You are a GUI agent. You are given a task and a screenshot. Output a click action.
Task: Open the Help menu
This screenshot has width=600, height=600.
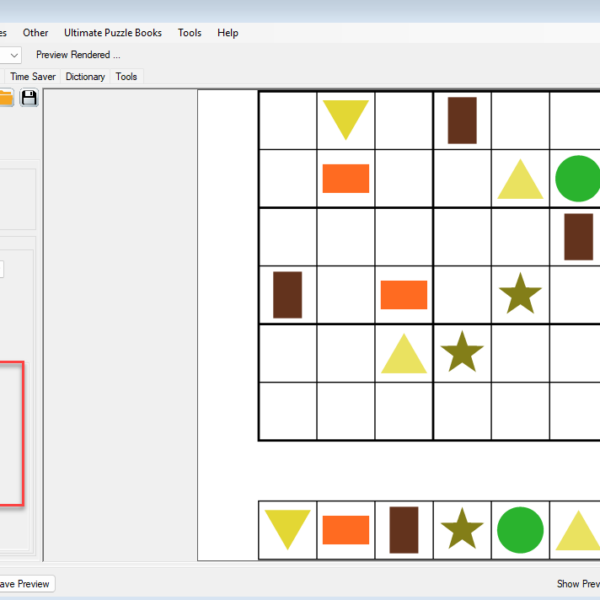point(228,33)
